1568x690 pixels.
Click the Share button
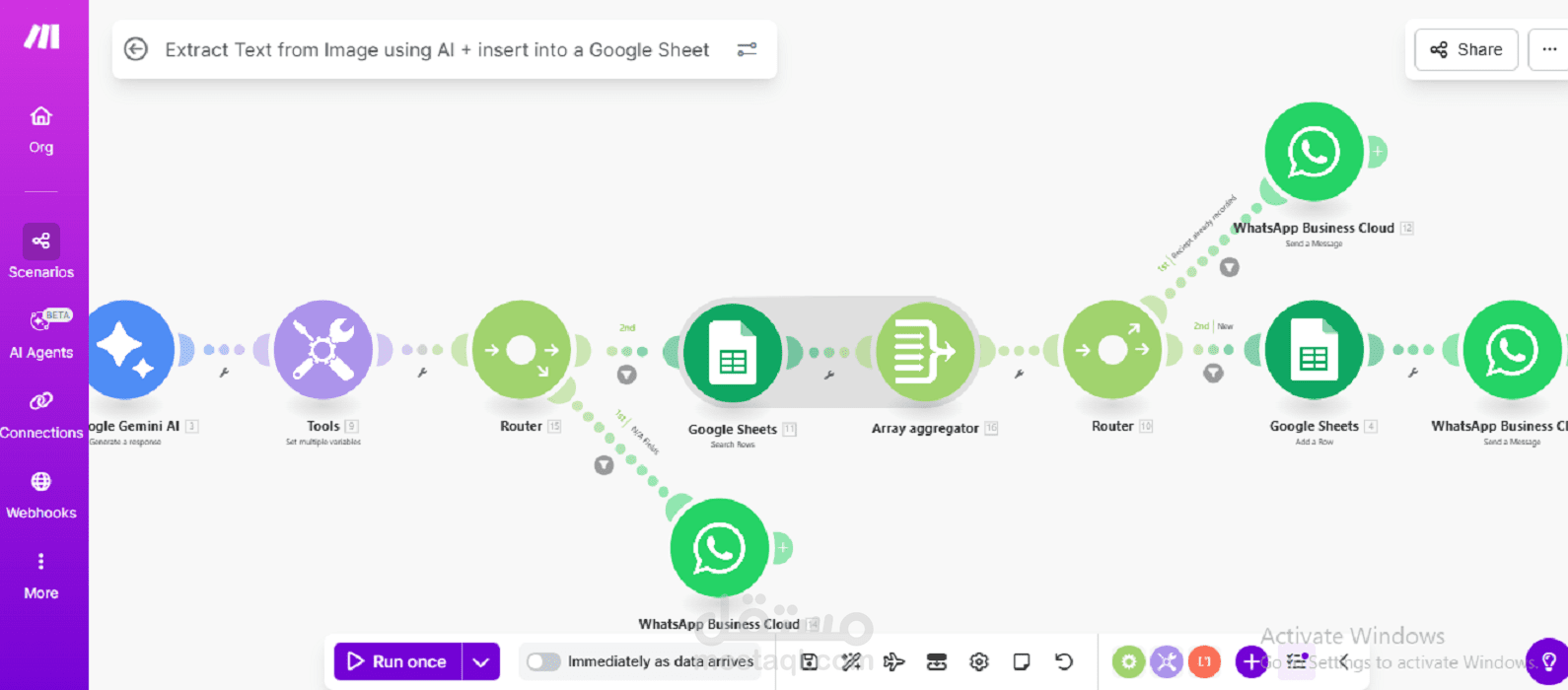point(1466,49)
